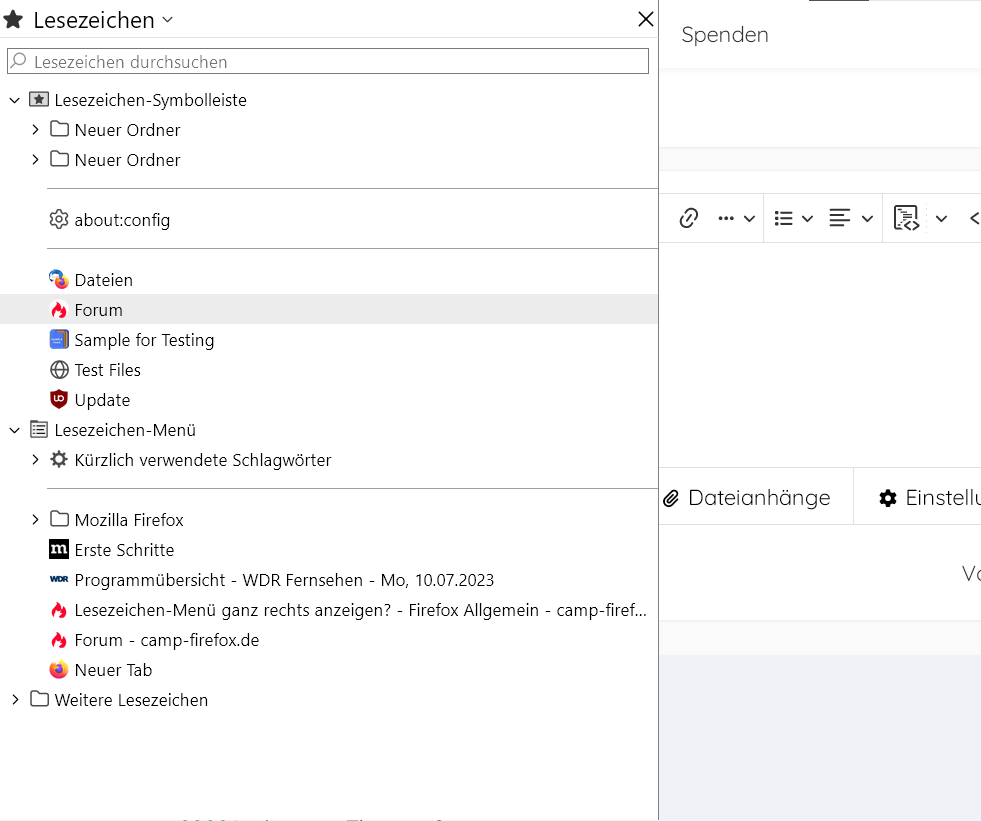Expand the Mozilla Firefox folder
The image size is (981, 821).
pyautogui.click(x=35, y=519)
